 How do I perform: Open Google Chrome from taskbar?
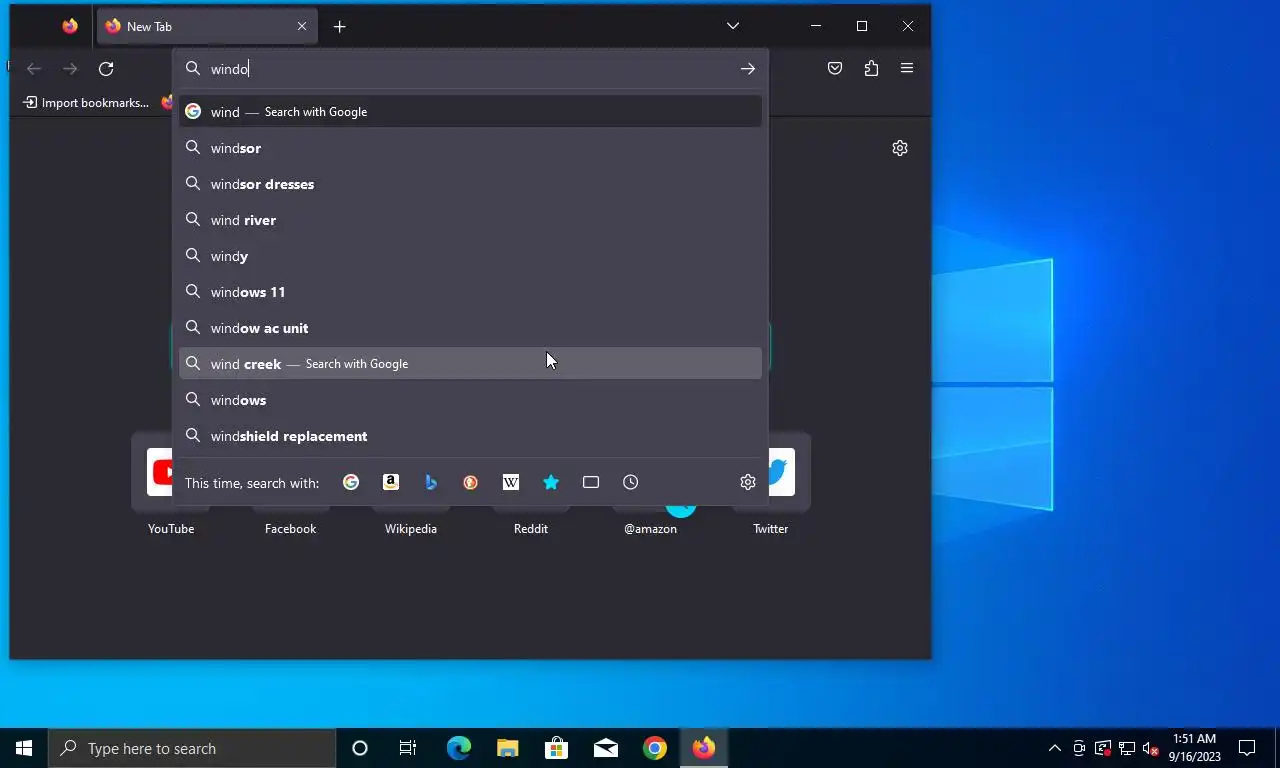pos(655,748)
